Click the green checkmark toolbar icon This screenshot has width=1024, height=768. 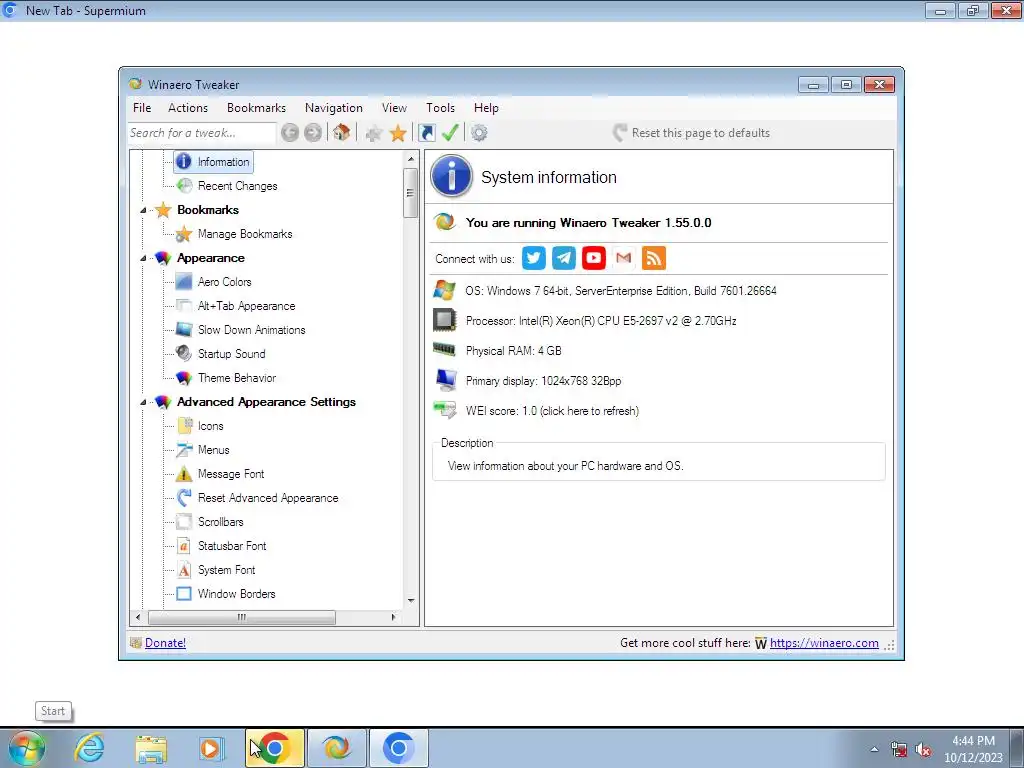click(x=450, y=133)
